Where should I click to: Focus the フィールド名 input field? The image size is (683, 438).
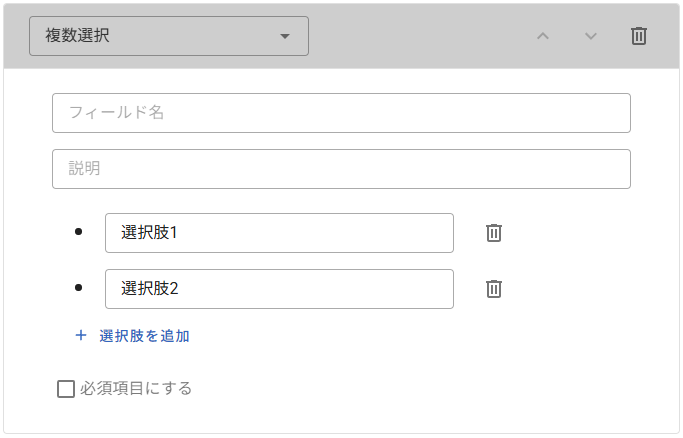coord(341,113)
